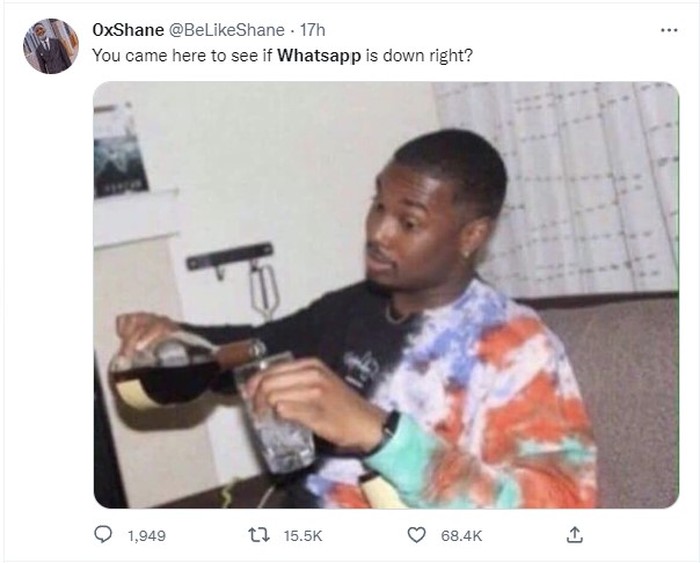Viewport: 700px width, 563px height.
Task: Click the 1,949 replies count
Action: pos(146,535)
